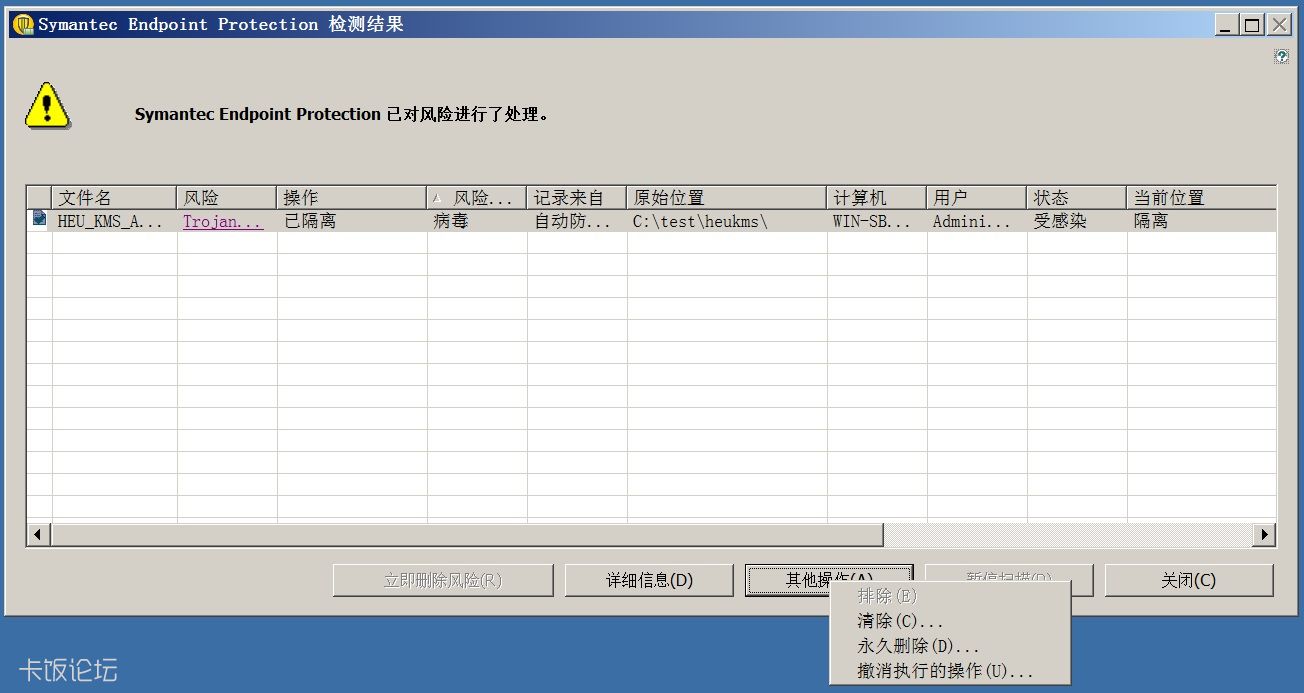Click the file icon beside HEU_KMS_A row
The width and height of the screenshot is (1304, 693).
(x=39, y=219)
